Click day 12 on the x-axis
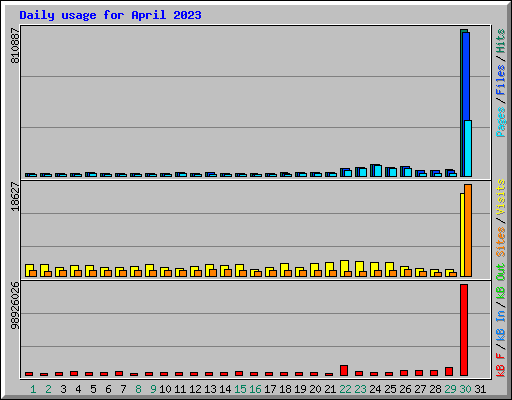 point(195,389)
